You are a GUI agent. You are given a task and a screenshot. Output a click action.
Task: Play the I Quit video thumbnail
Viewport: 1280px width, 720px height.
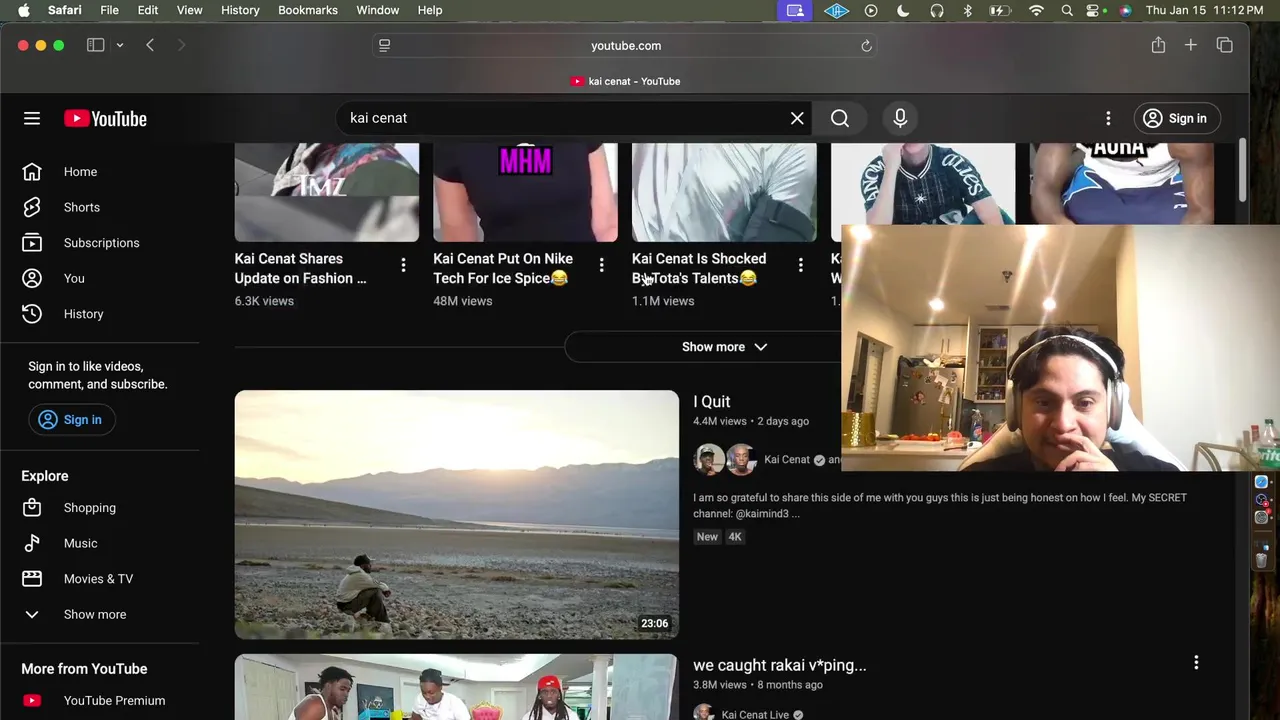coord(457,515)
